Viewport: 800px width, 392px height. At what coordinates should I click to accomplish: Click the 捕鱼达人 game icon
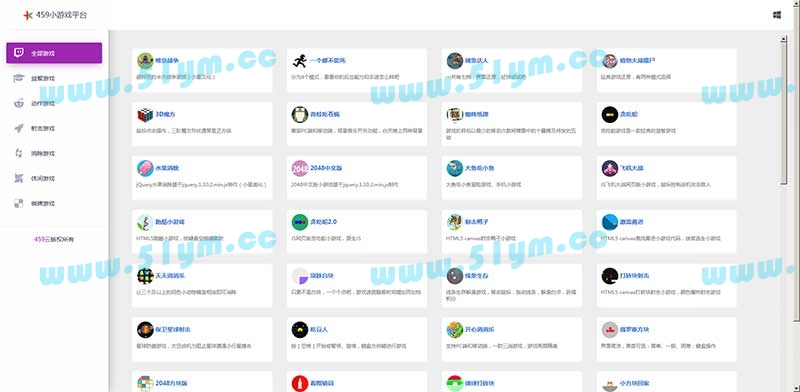coord(455,61)
